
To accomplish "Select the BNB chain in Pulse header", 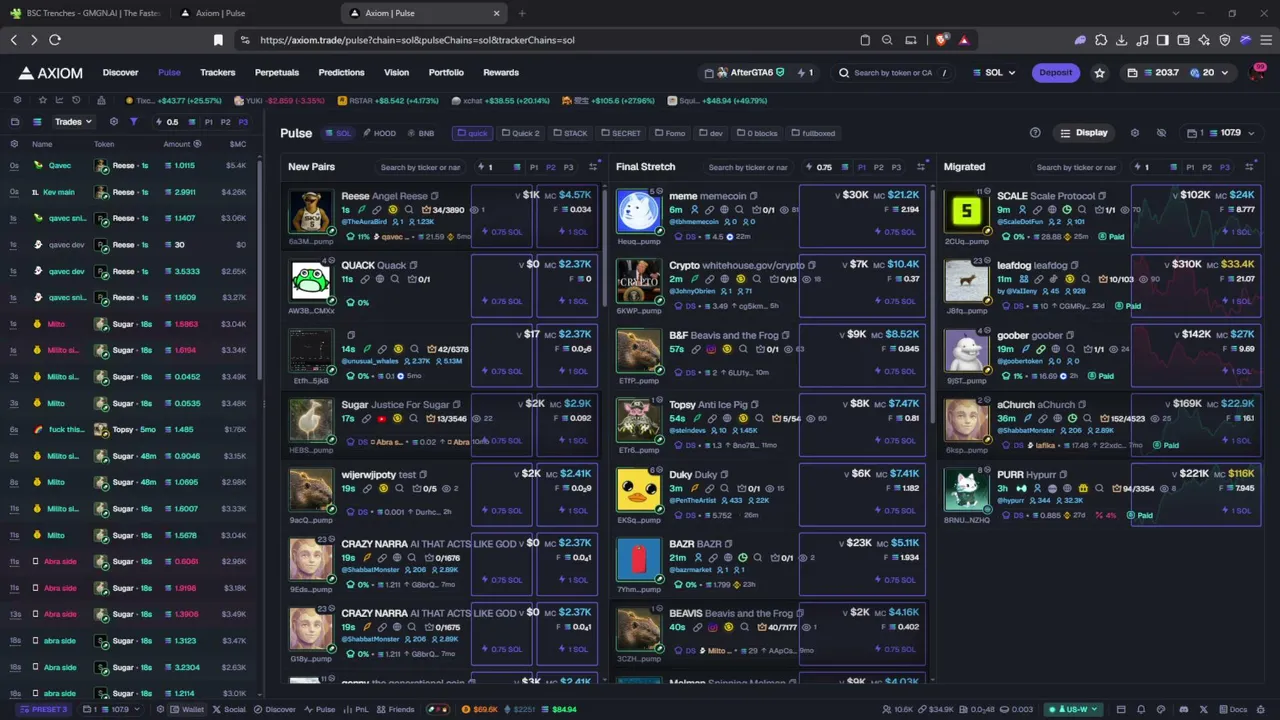I will pyautogui.click(x=420, y=133).
